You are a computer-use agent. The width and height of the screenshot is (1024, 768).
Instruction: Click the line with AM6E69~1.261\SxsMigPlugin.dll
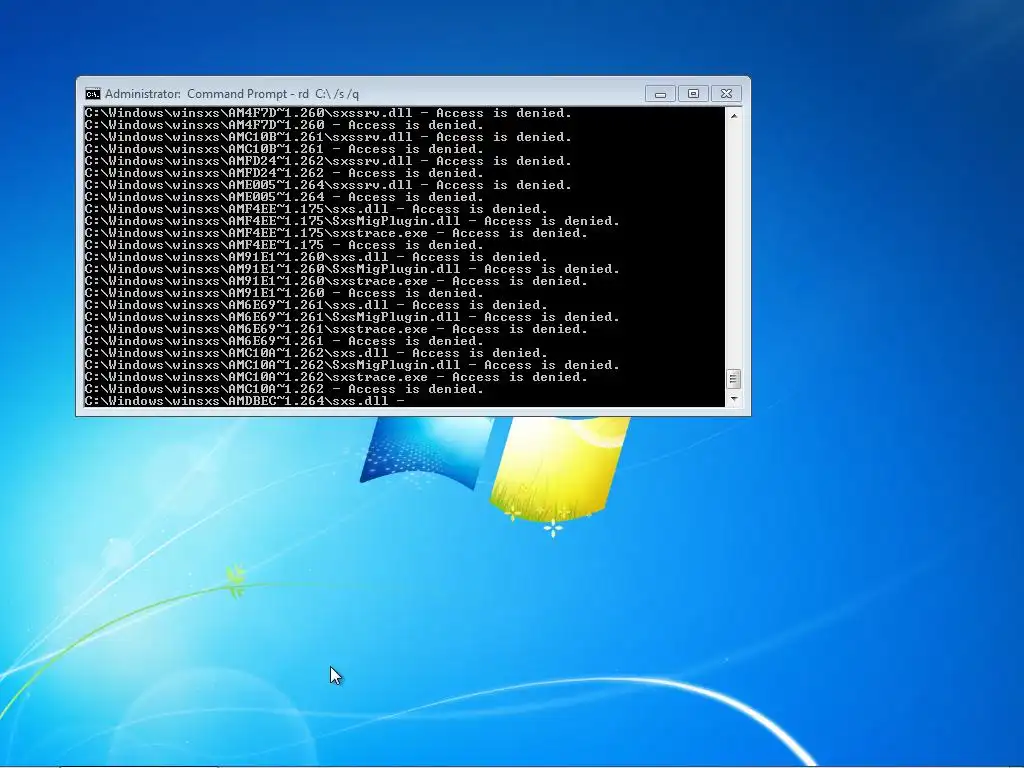click(352, 317)
